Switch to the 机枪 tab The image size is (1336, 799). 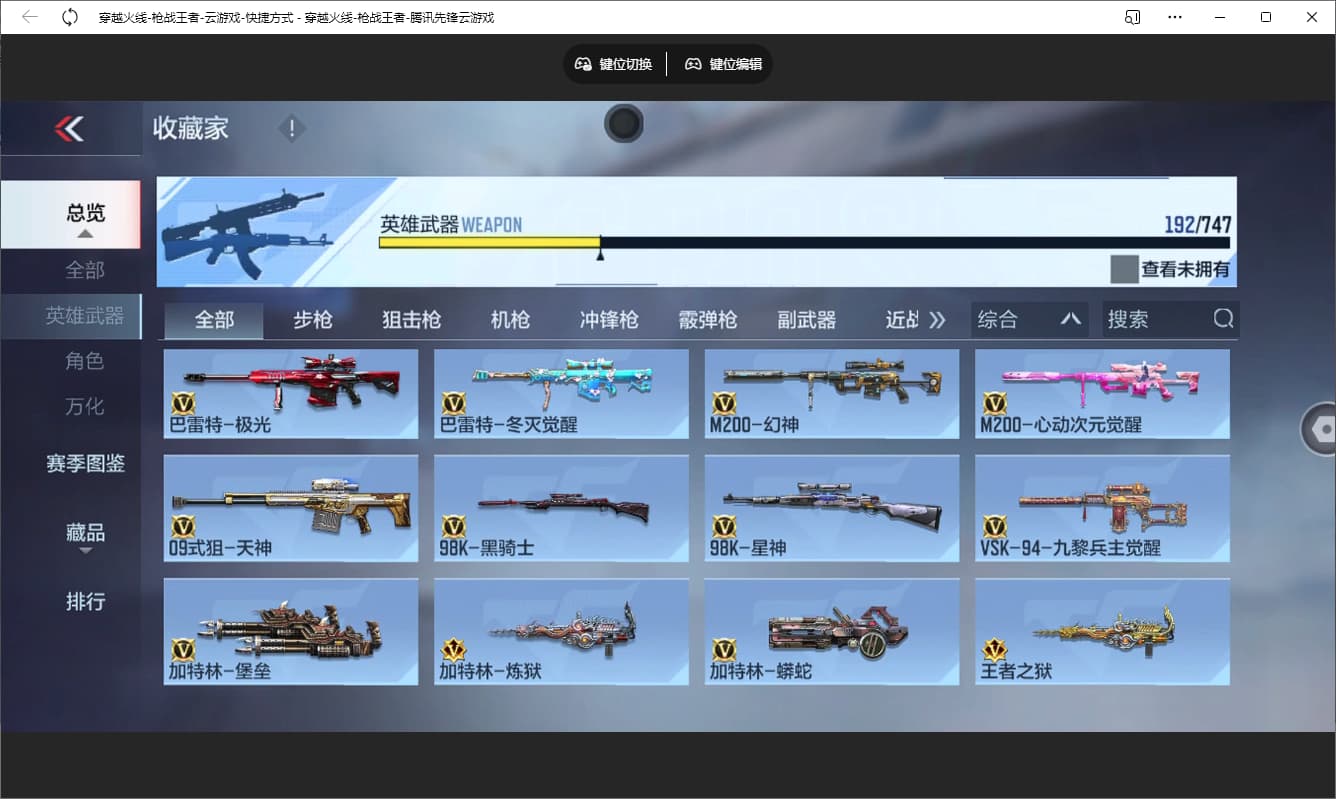click(510, 320)
